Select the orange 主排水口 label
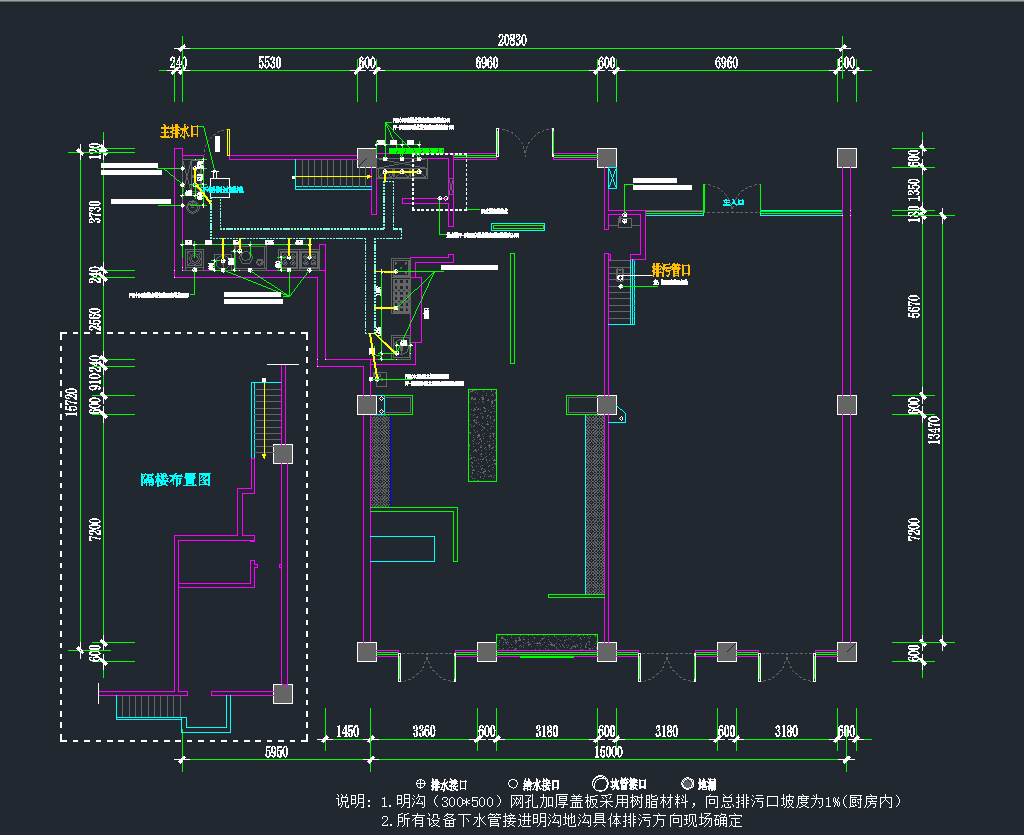The width and height of the screenshot is (1024, 835). tap(180, 131)
